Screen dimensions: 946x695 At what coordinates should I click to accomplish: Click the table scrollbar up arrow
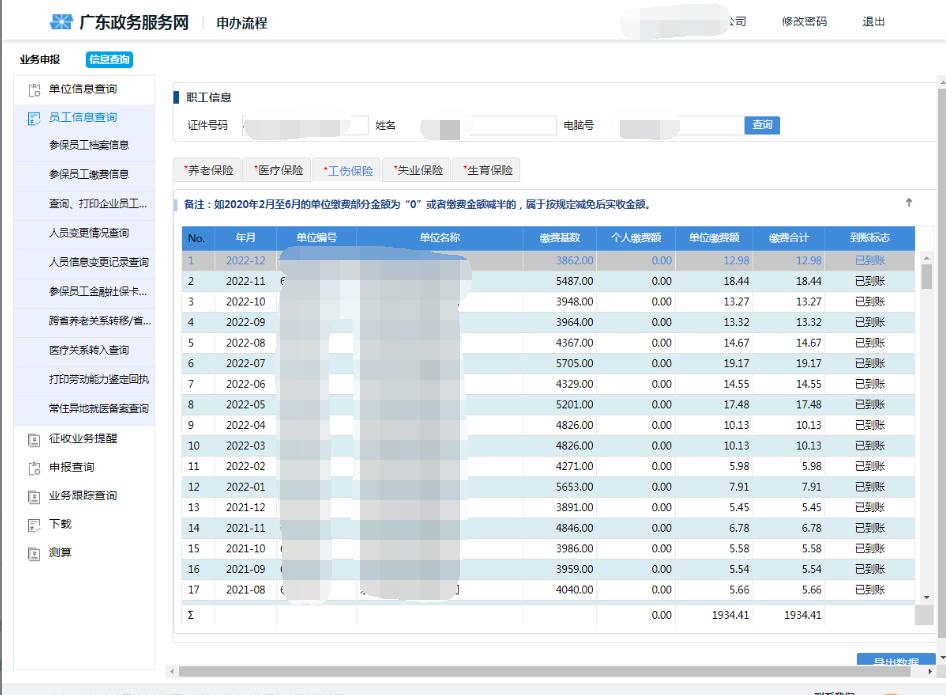tap(927, 258)
